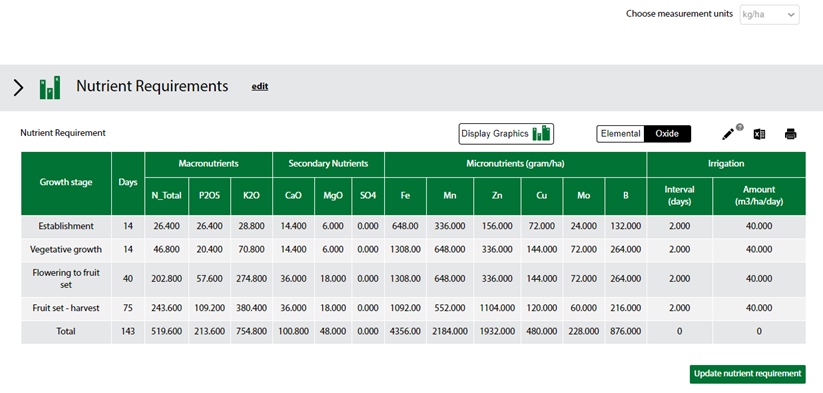Image resolution: width=823 pixels, height=393 pixels.
Task: Collapse the Nutrient Requirements section chevron
Action: coord(18,88)
